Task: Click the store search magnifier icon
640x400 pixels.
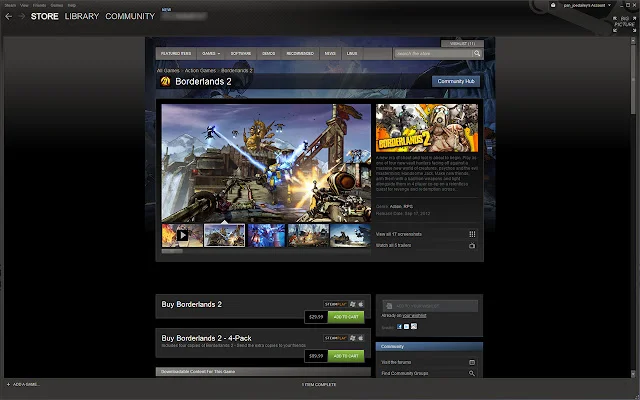Action: 477,53
